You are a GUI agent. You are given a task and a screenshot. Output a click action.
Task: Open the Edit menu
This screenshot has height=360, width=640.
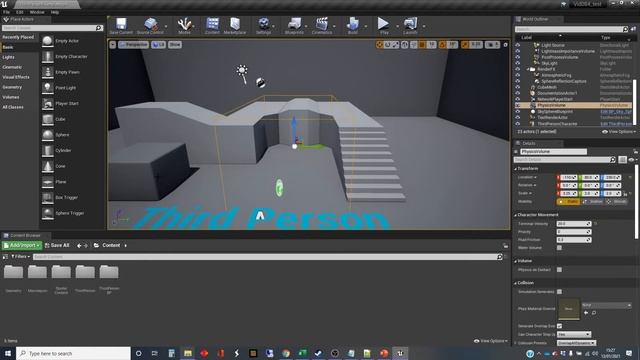[x=20, y=12]
